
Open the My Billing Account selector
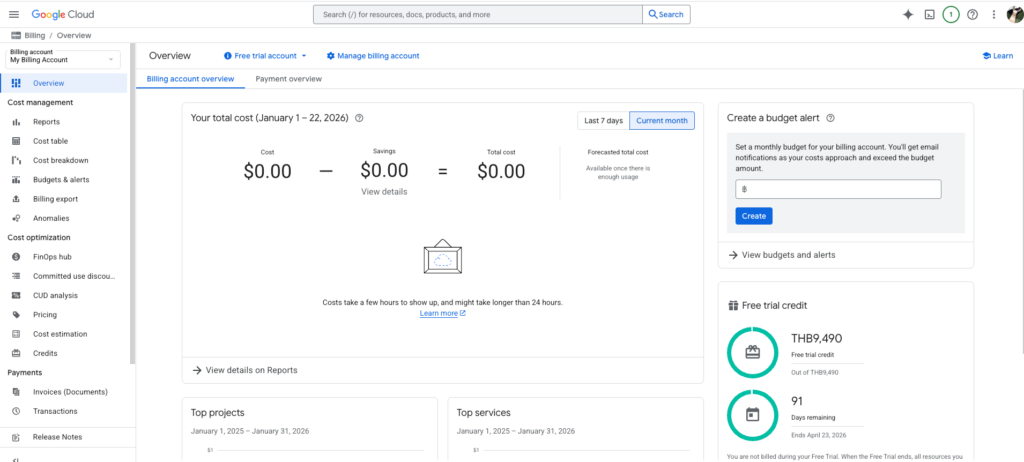(x=63, y=60)
